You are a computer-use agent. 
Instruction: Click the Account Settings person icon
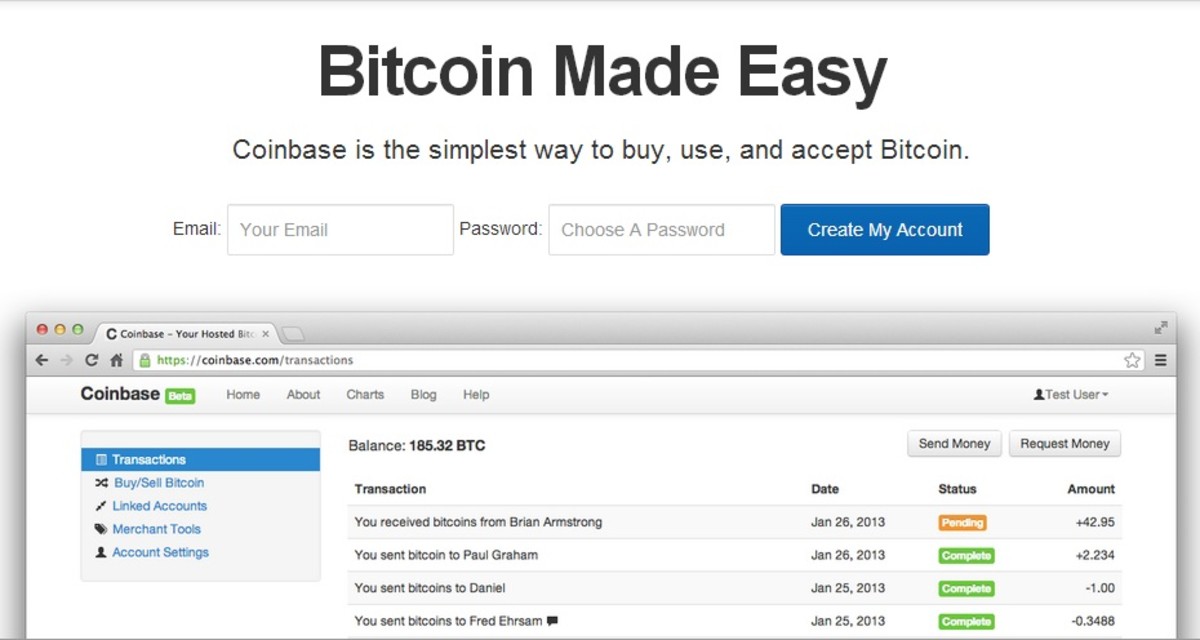[101, 552]
